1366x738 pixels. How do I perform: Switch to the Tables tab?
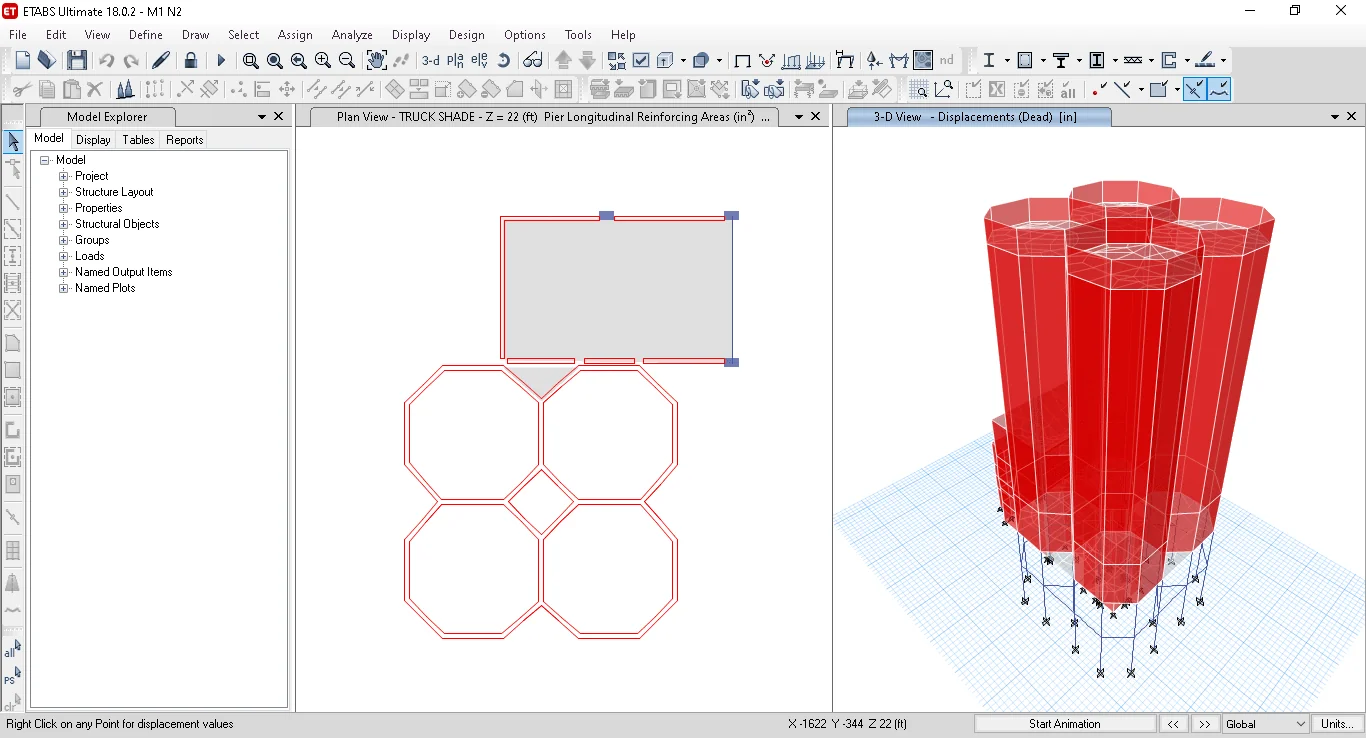pos(138,140)
